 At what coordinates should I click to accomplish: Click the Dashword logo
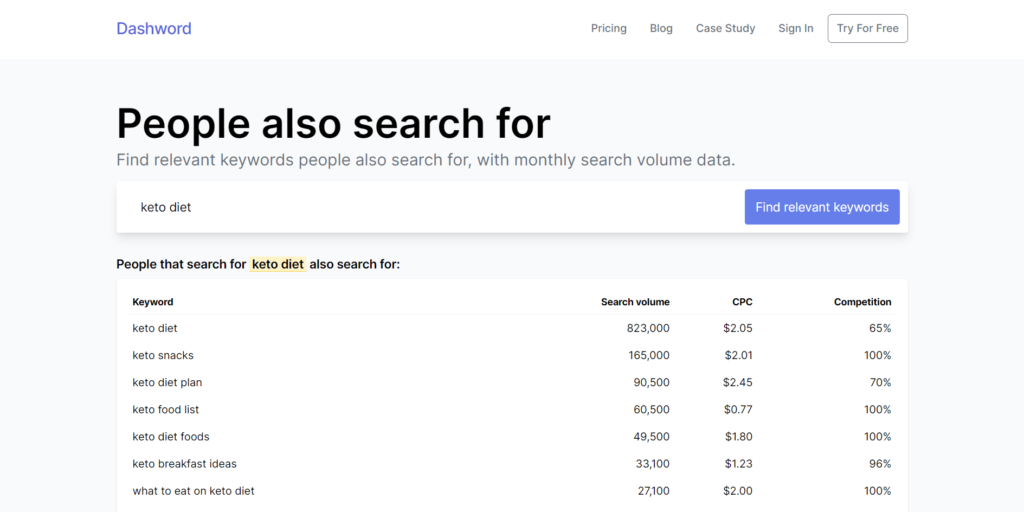tap(153, 28)
